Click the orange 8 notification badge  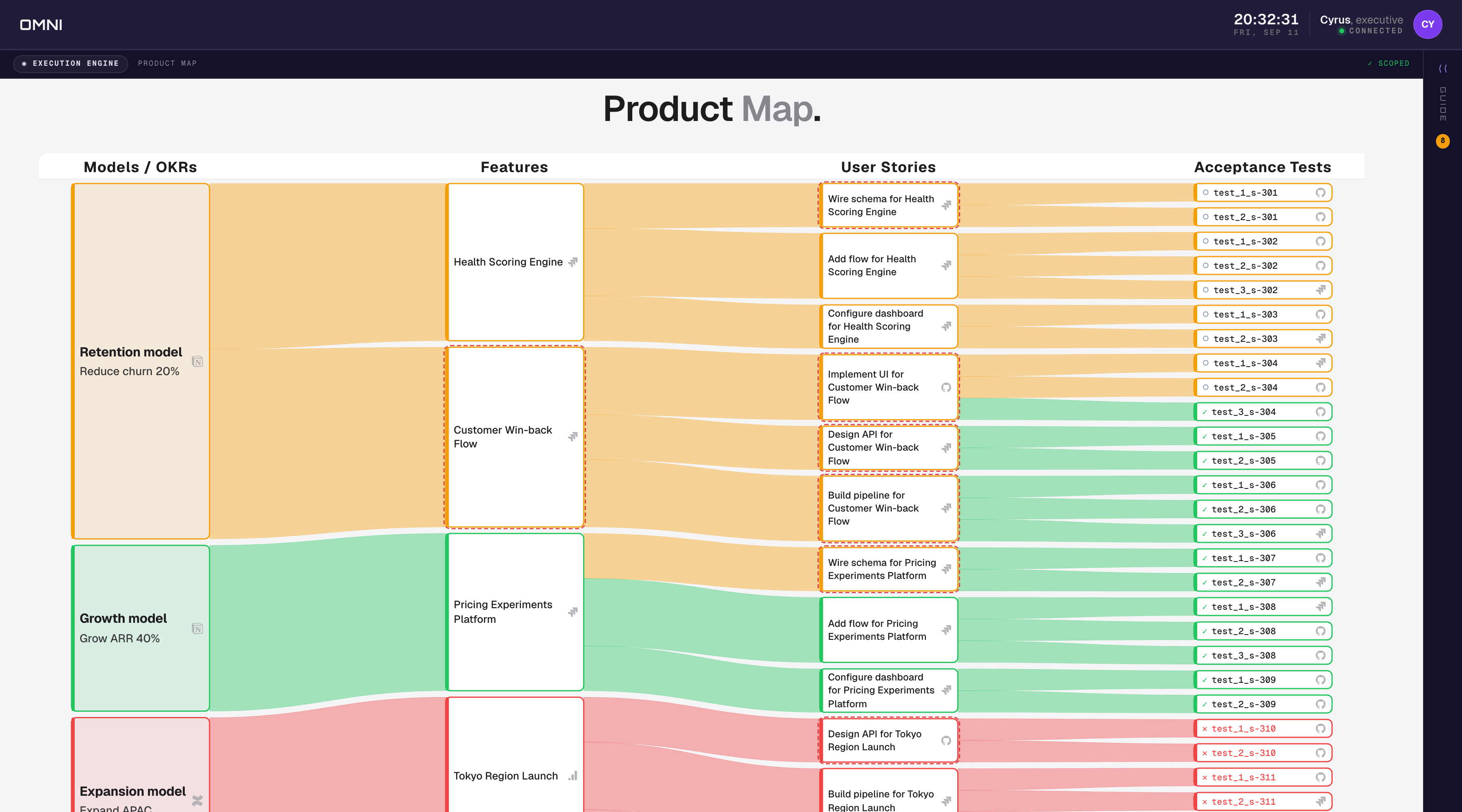pos(1443,141)
